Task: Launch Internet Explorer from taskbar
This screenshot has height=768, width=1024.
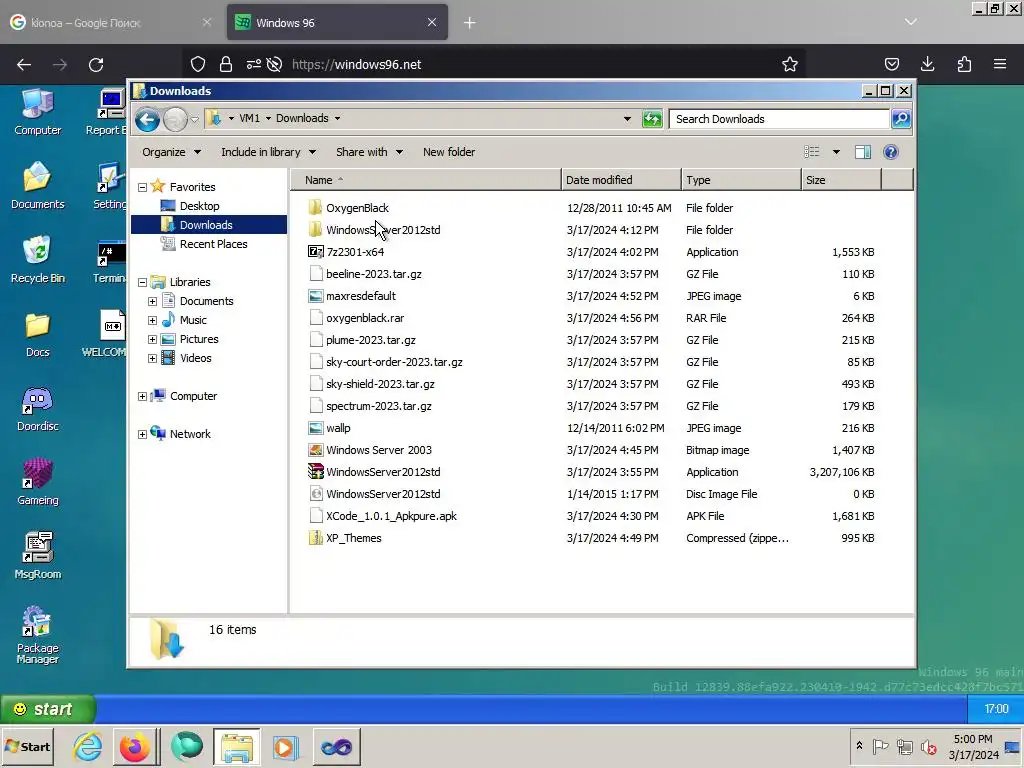Action: click(x=88, y=746)
